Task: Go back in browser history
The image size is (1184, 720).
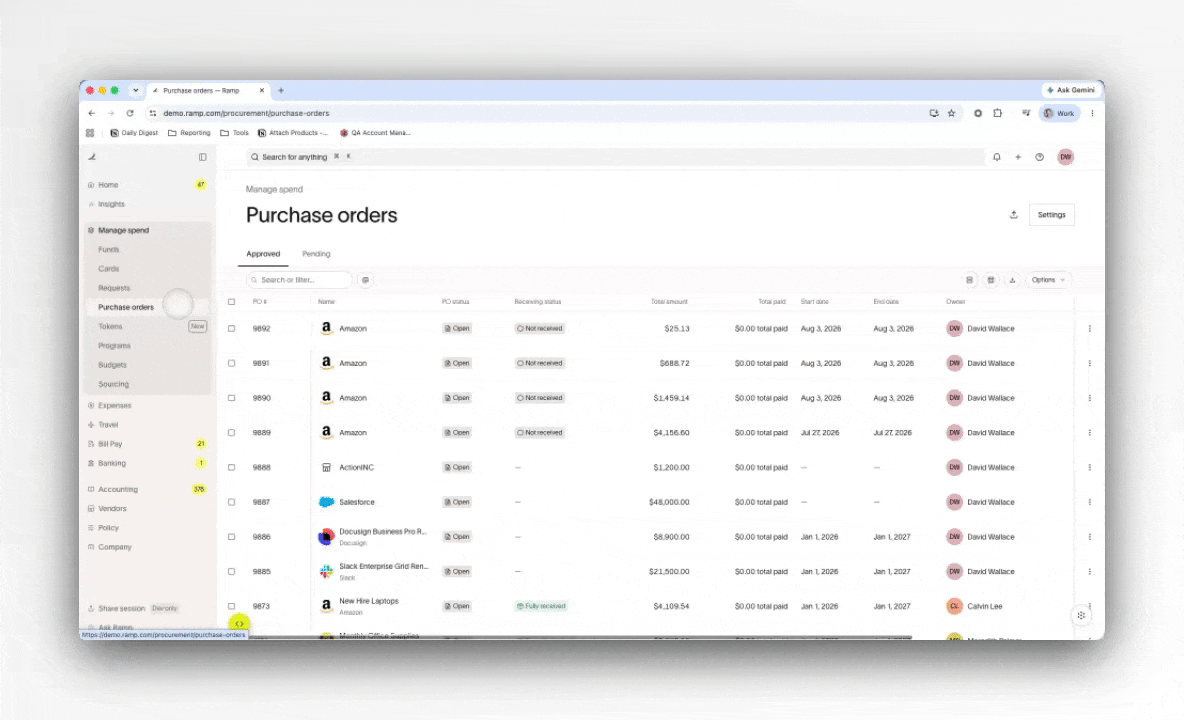Action: click(92, 113)
